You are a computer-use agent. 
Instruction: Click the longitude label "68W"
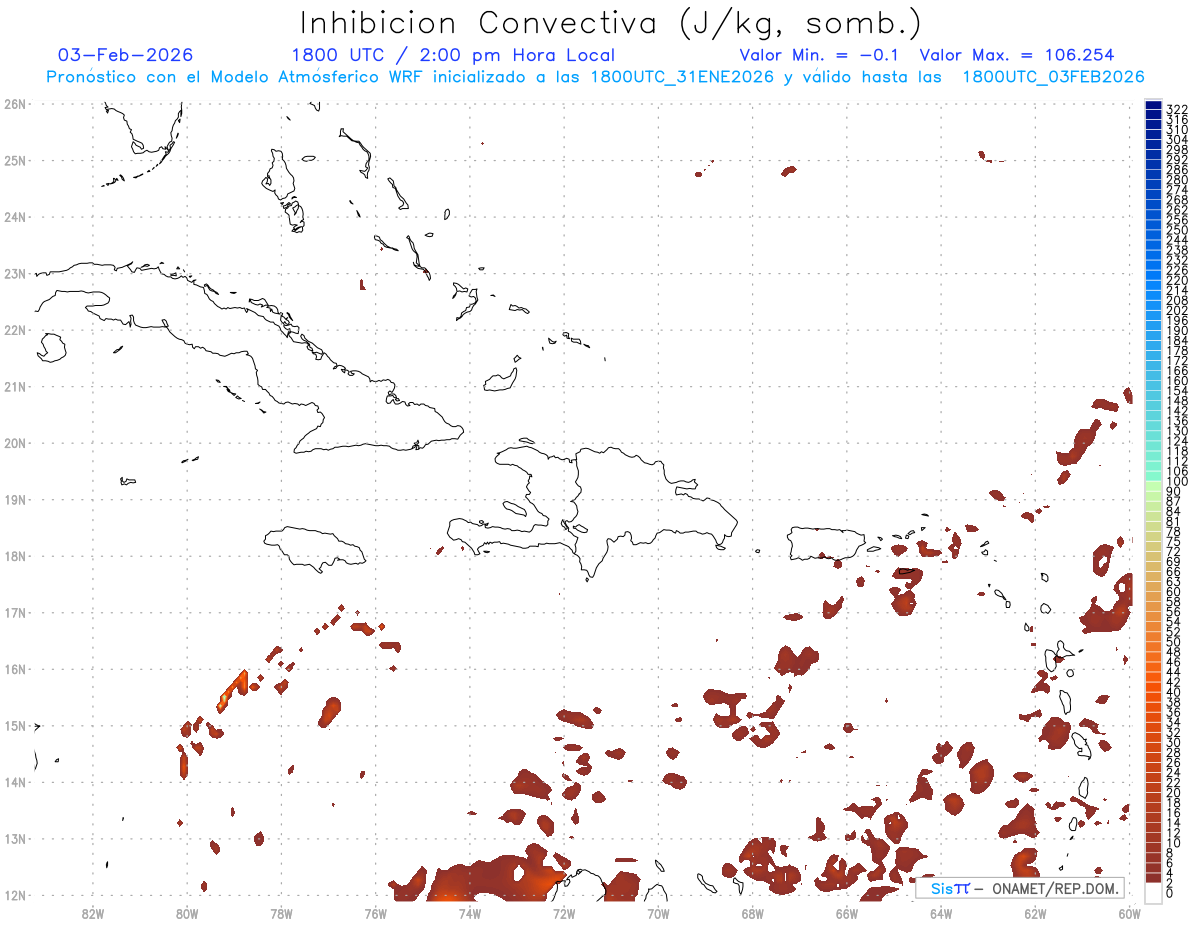pos(753,912)
